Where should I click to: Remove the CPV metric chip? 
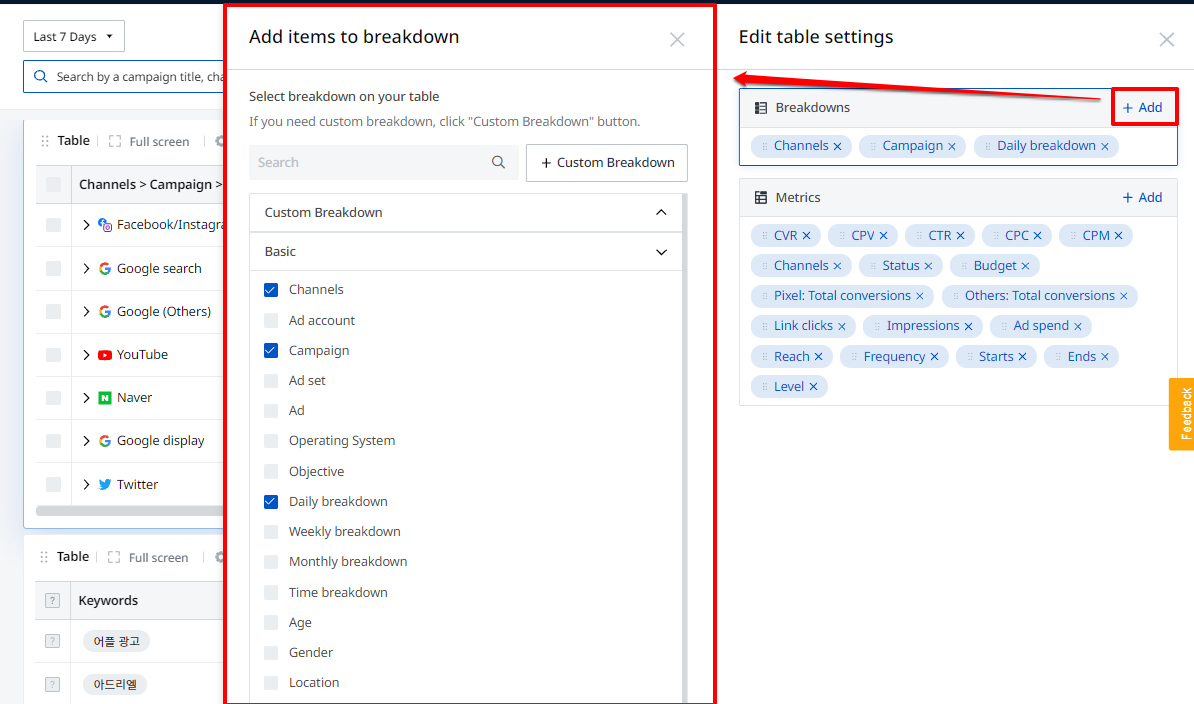[883, 236]
